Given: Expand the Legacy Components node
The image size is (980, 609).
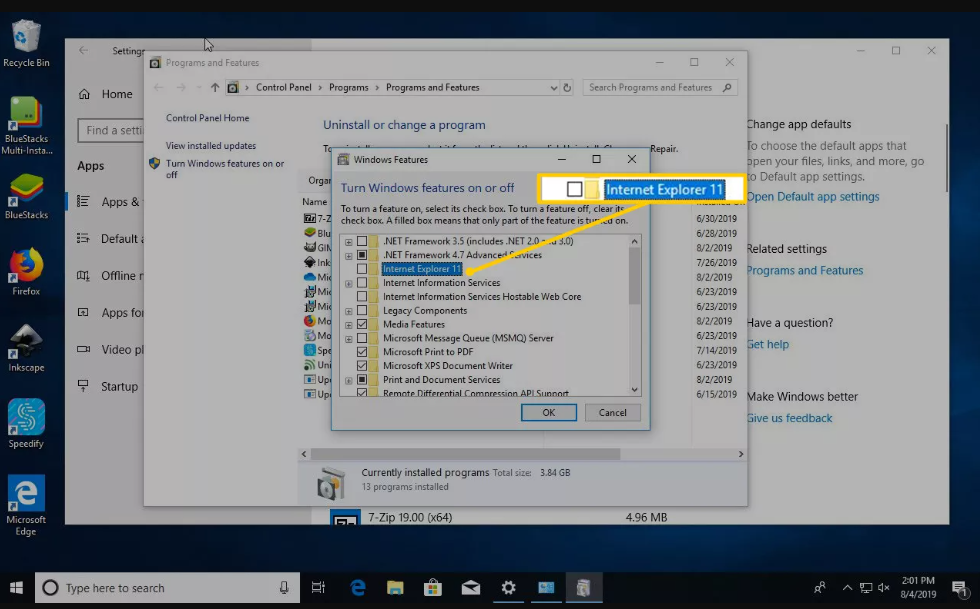Looking at the screenshot, I should pos(349,311).
